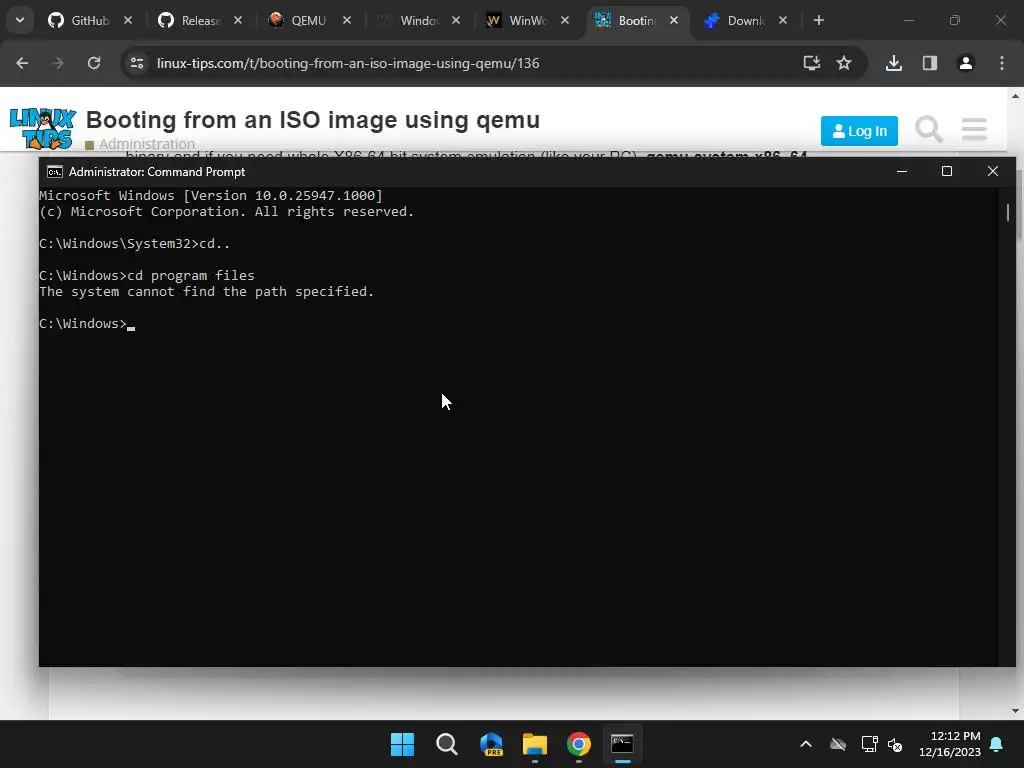Open the Chrome profile icon
This screenshot has width=1024, height=768.
[966, 63]
